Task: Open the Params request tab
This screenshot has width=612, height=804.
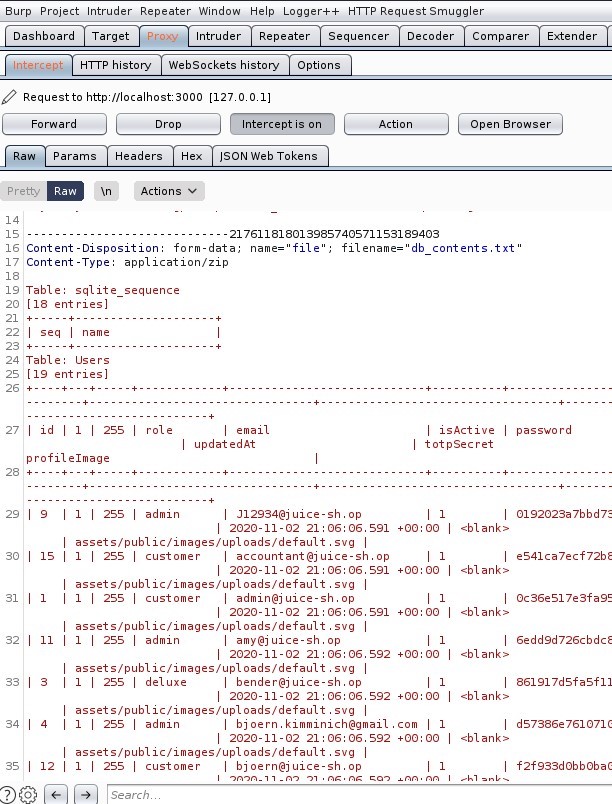Action: tap(75, 156)
